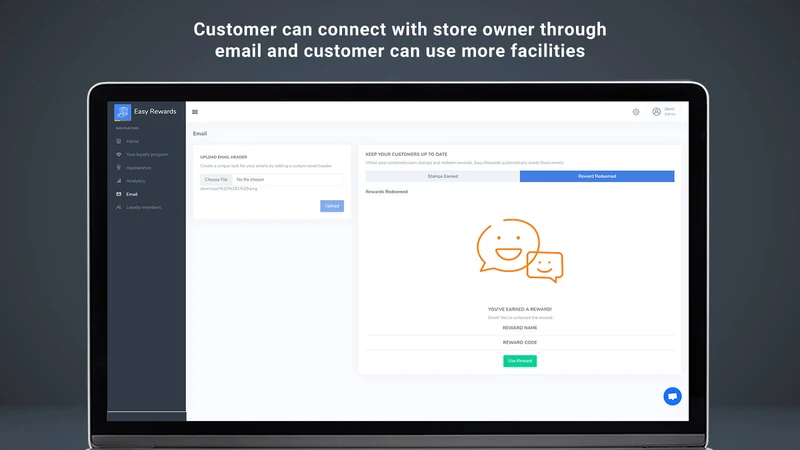Click the uploaded png filename text
The image size is (800, 450).
(229, 189)
